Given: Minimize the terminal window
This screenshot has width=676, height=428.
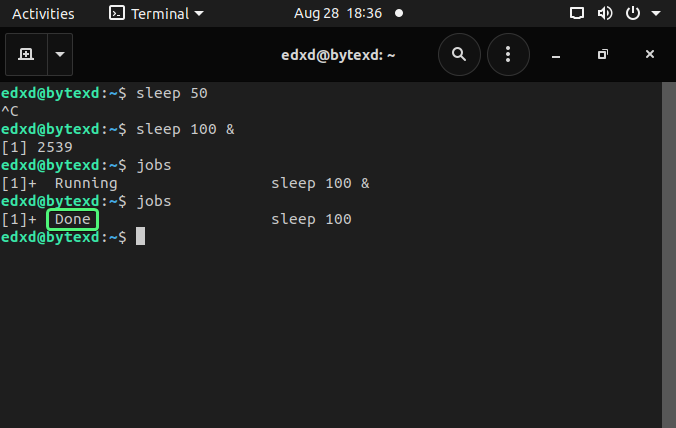Looking at the screenshot, I should [x=556, y=54].
